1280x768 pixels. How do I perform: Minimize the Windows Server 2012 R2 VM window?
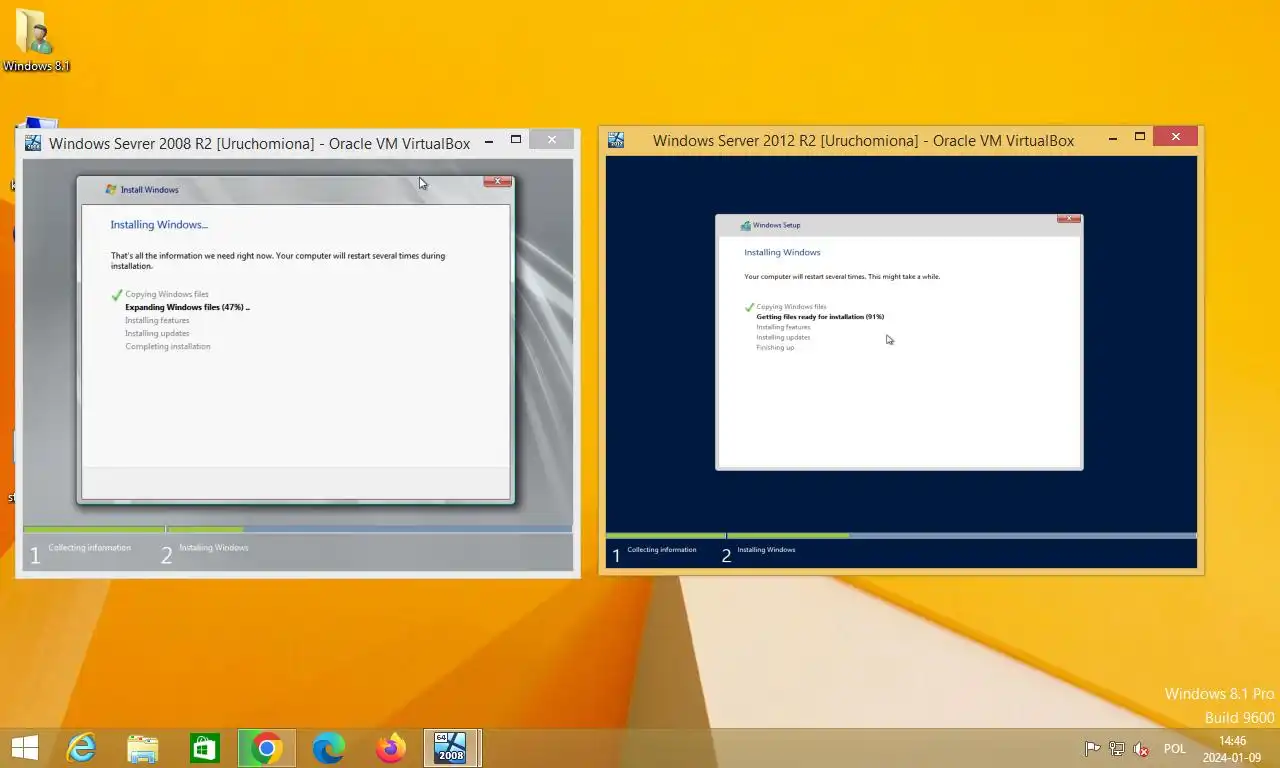pos(1112,137)
